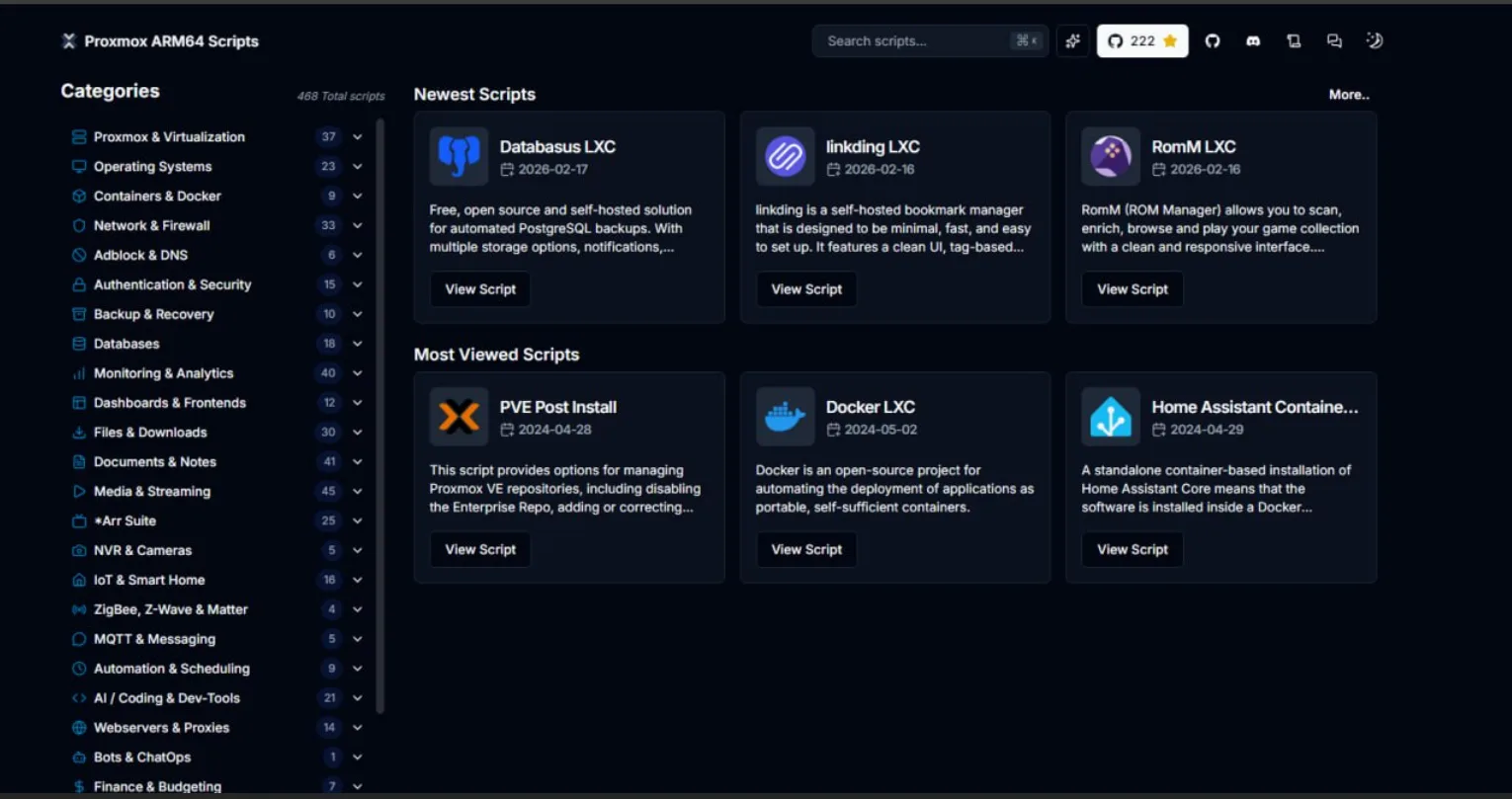Open the linkding LXC card title
This screenshot has width=1512, height=799.
click(873, 146)
